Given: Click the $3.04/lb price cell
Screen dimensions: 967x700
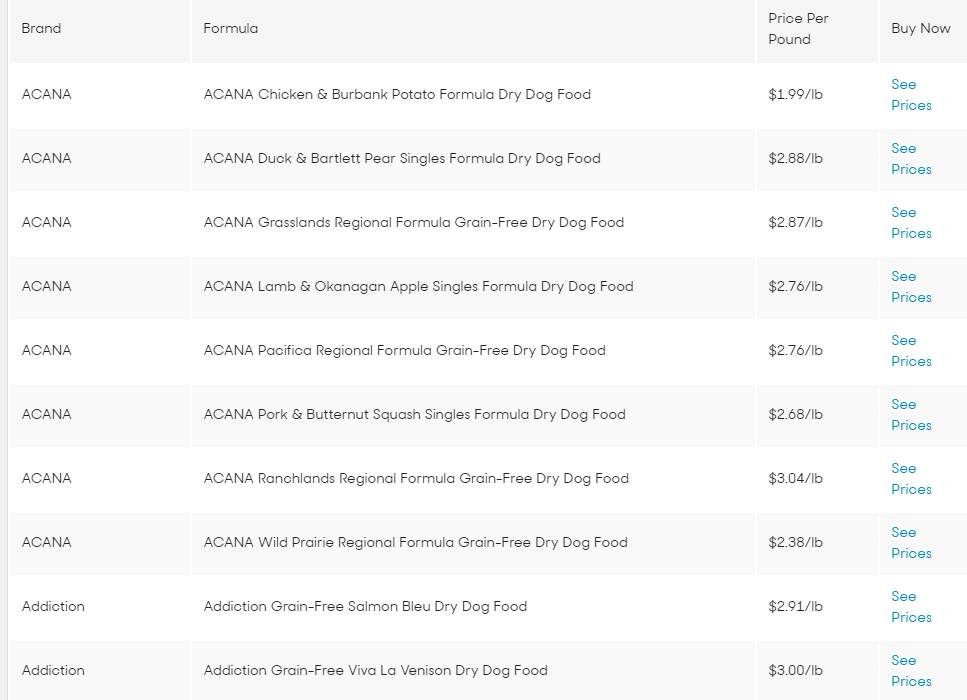Looking at the screenshot, I should tap(795, 479).
